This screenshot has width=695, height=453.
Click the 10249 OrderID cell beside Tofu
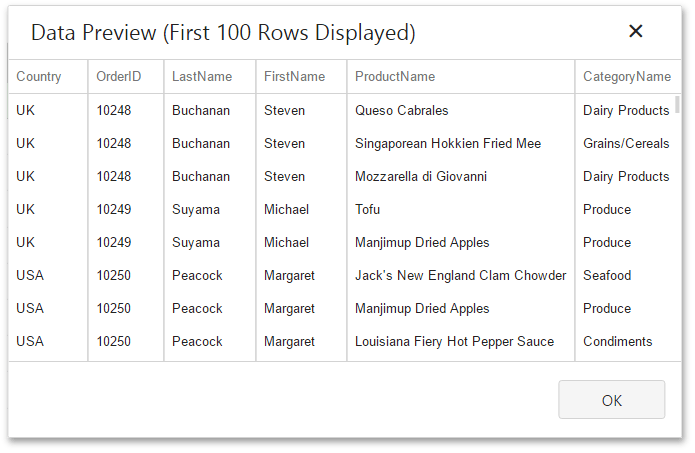[x=114, y=210]
